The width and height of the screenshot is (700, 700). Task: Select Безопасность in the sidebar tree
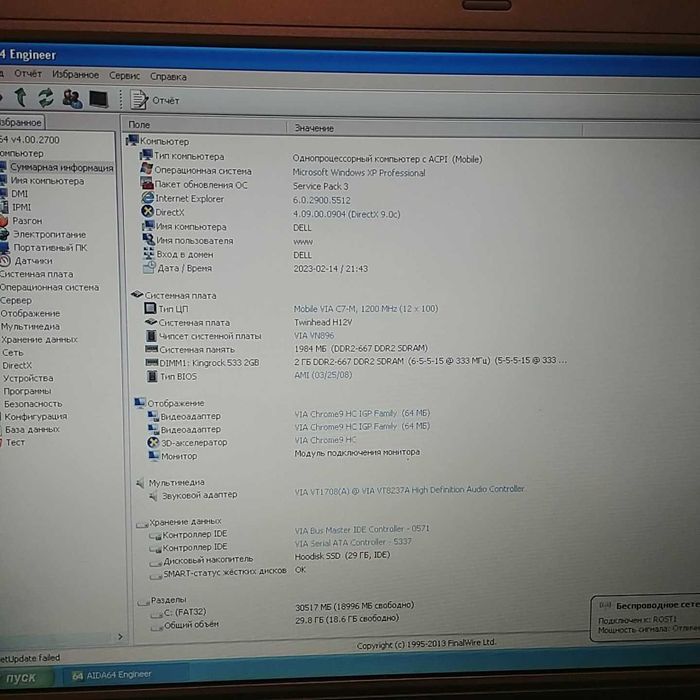click(33, 404)
